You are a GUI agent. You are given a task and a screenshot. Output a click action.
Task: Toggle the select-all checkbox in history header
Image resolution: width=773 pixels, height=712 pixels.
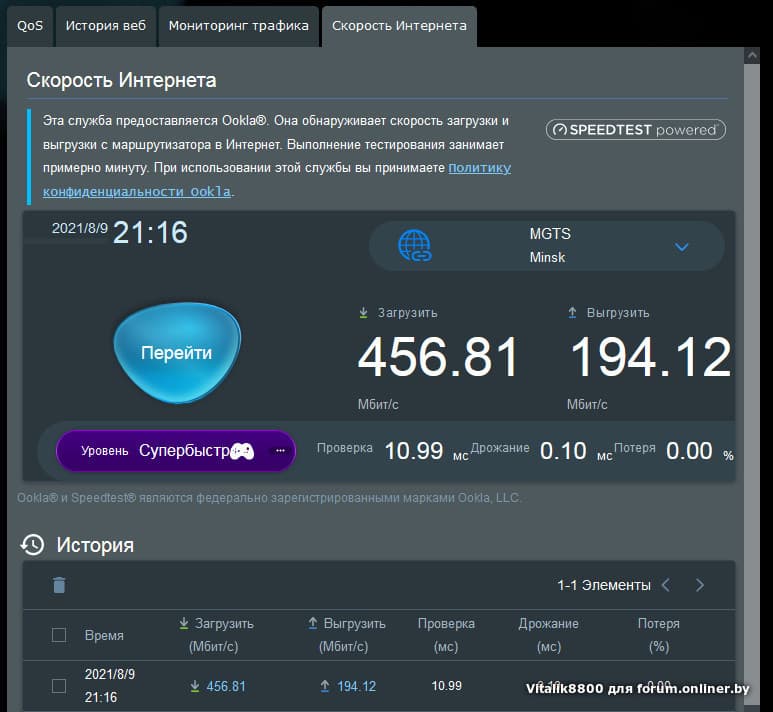pyautogui.click(x=59, y=635)
